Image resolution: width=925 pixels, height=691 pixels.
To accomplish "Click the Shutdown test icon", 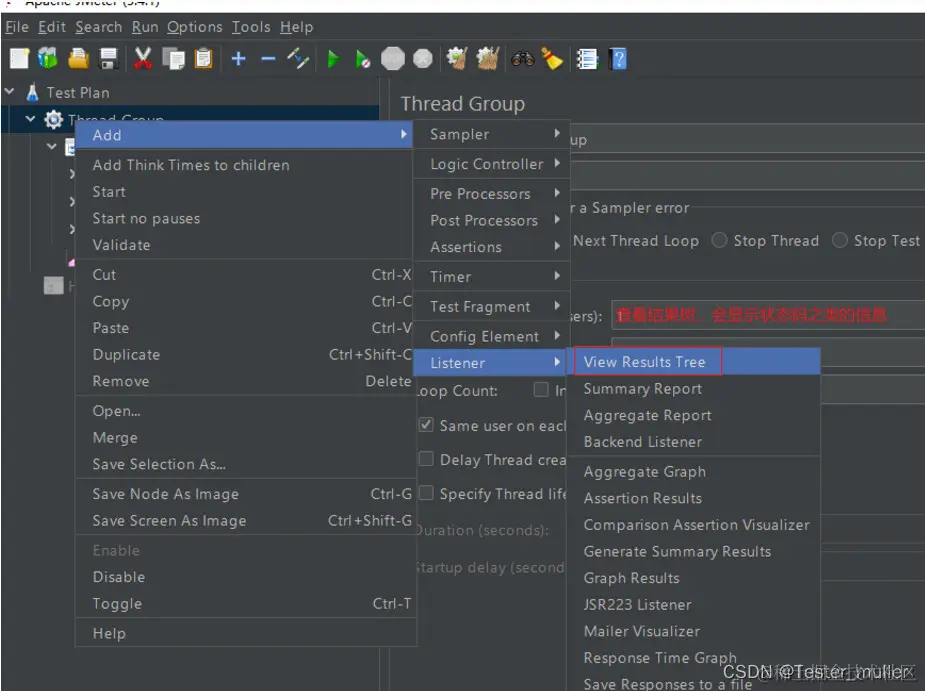I will tap(422, 58).
